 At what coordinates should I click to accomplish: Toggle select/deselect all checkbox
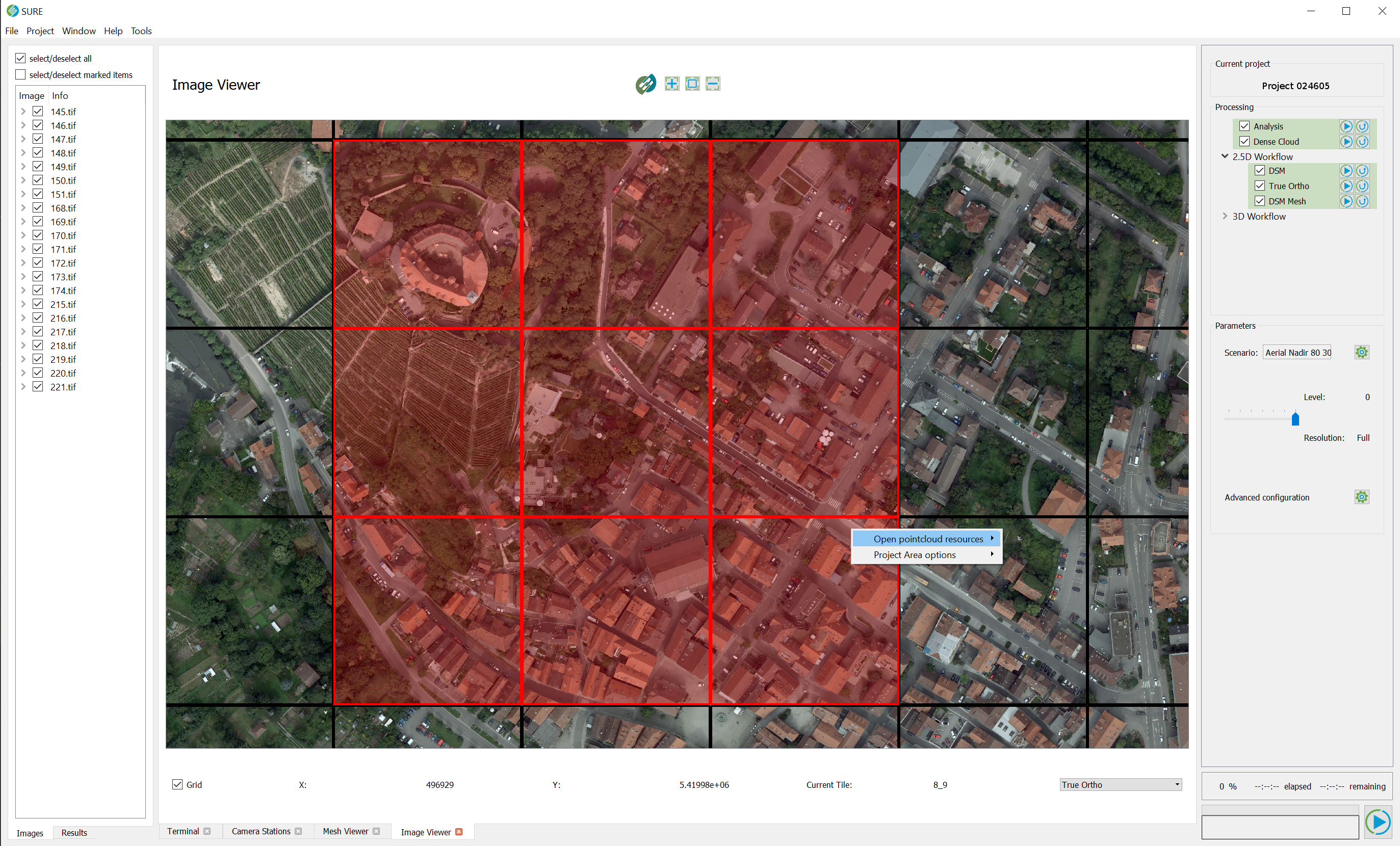tap(21, 58)
